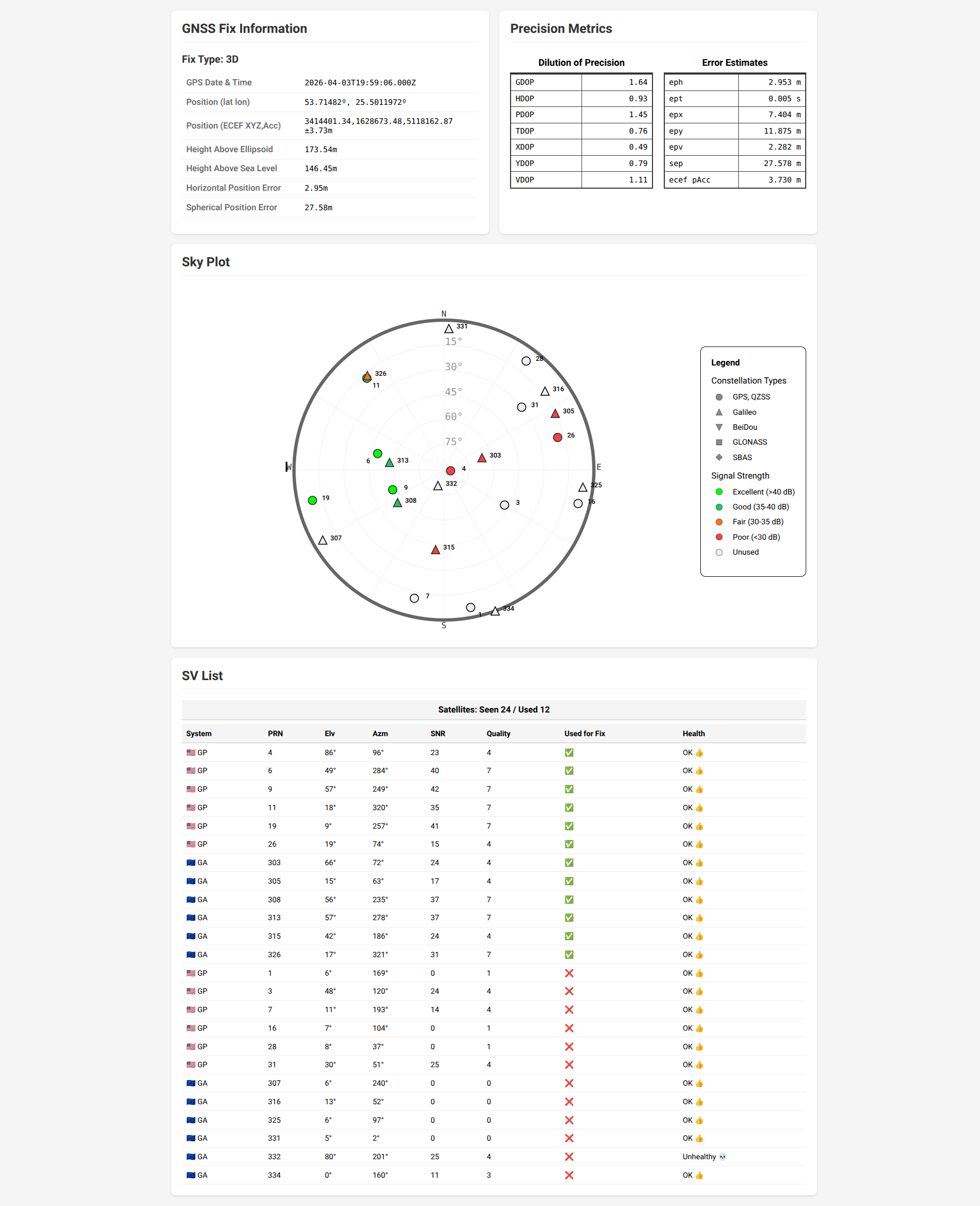Click the satellite 331 triangle marker
980x1206 pixels.
[448, 328]
